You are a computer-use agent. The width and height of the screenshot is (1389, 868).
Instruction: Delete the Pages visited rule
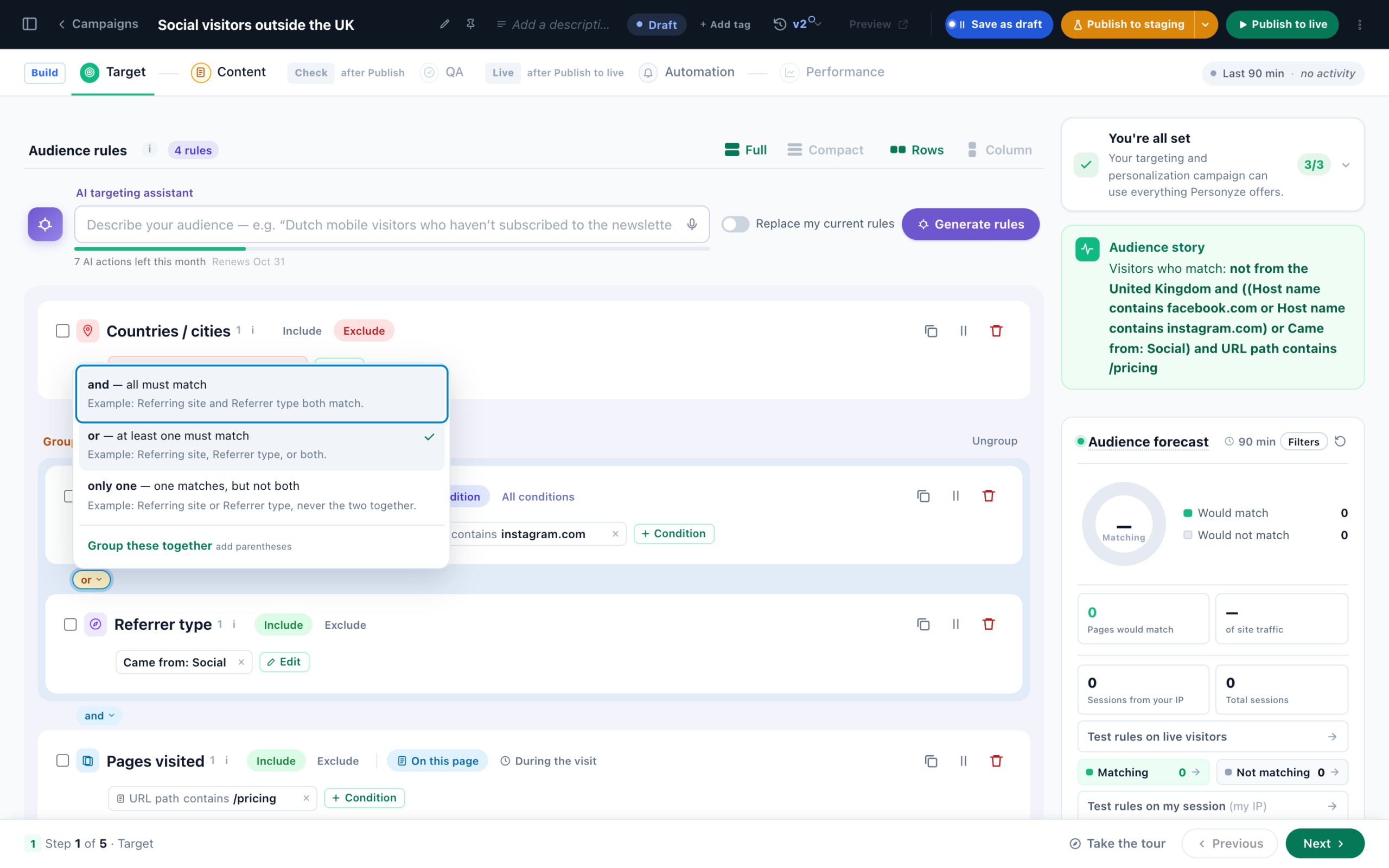tap(996, 761)
